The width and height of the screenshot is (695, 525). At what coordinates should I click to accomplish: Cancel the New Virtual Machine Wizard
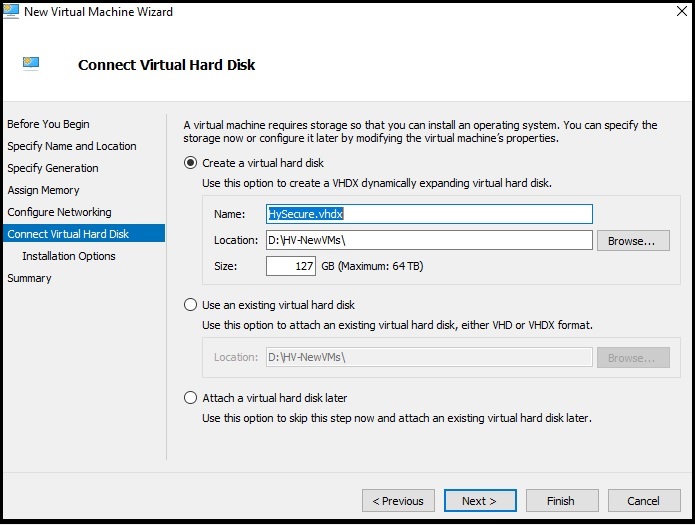pyautogui.click(x=643, y=501)
